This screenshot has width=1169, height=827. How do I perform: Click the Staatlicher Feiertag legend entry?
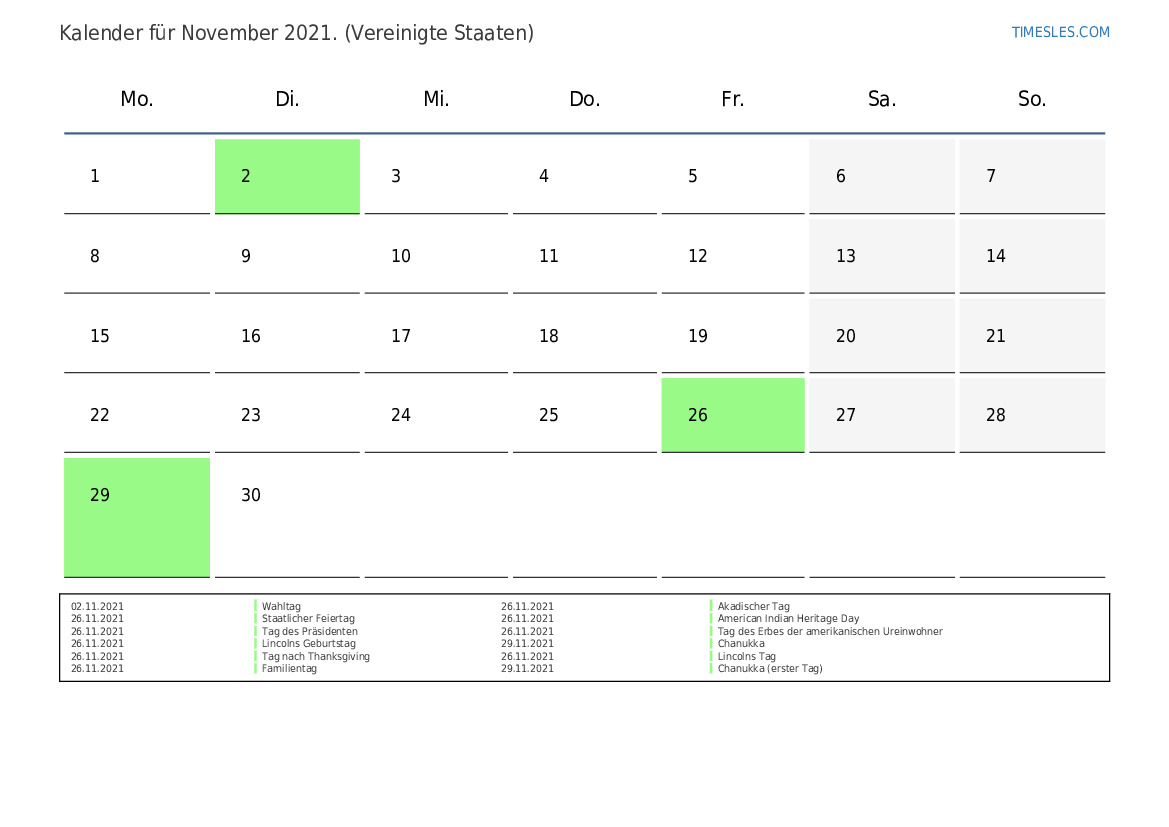(308, 619)
